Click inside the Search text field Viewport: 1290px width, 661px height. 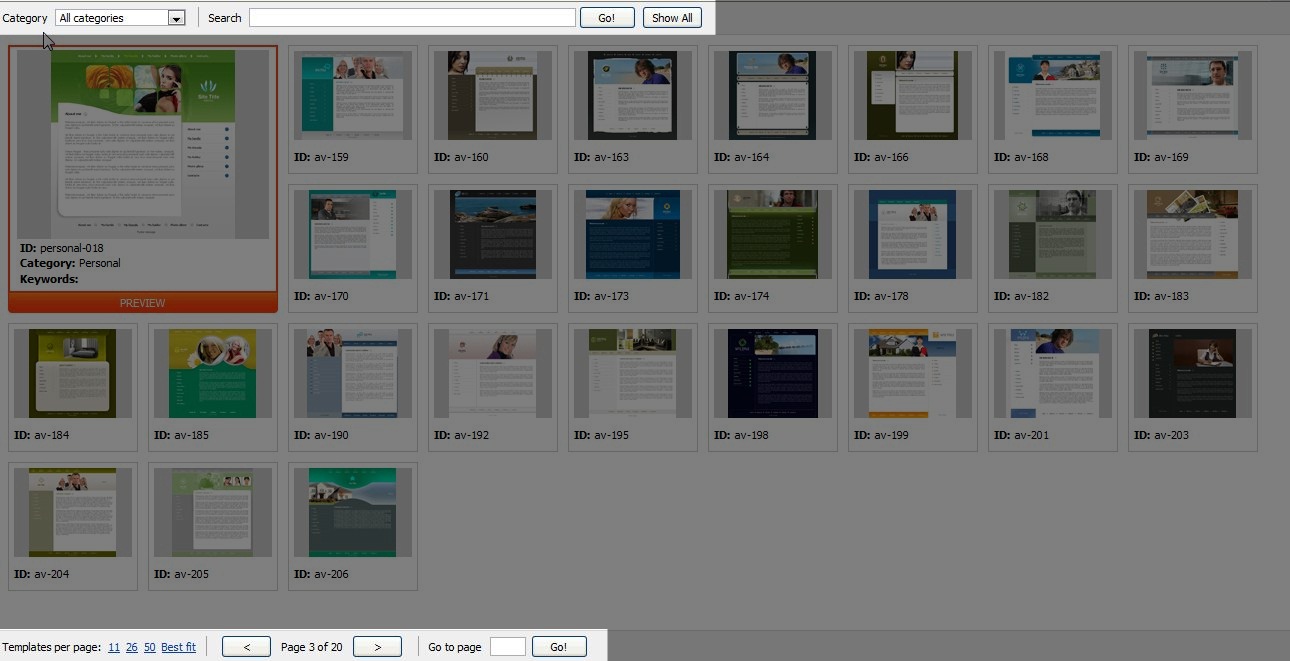coord(412,18)
